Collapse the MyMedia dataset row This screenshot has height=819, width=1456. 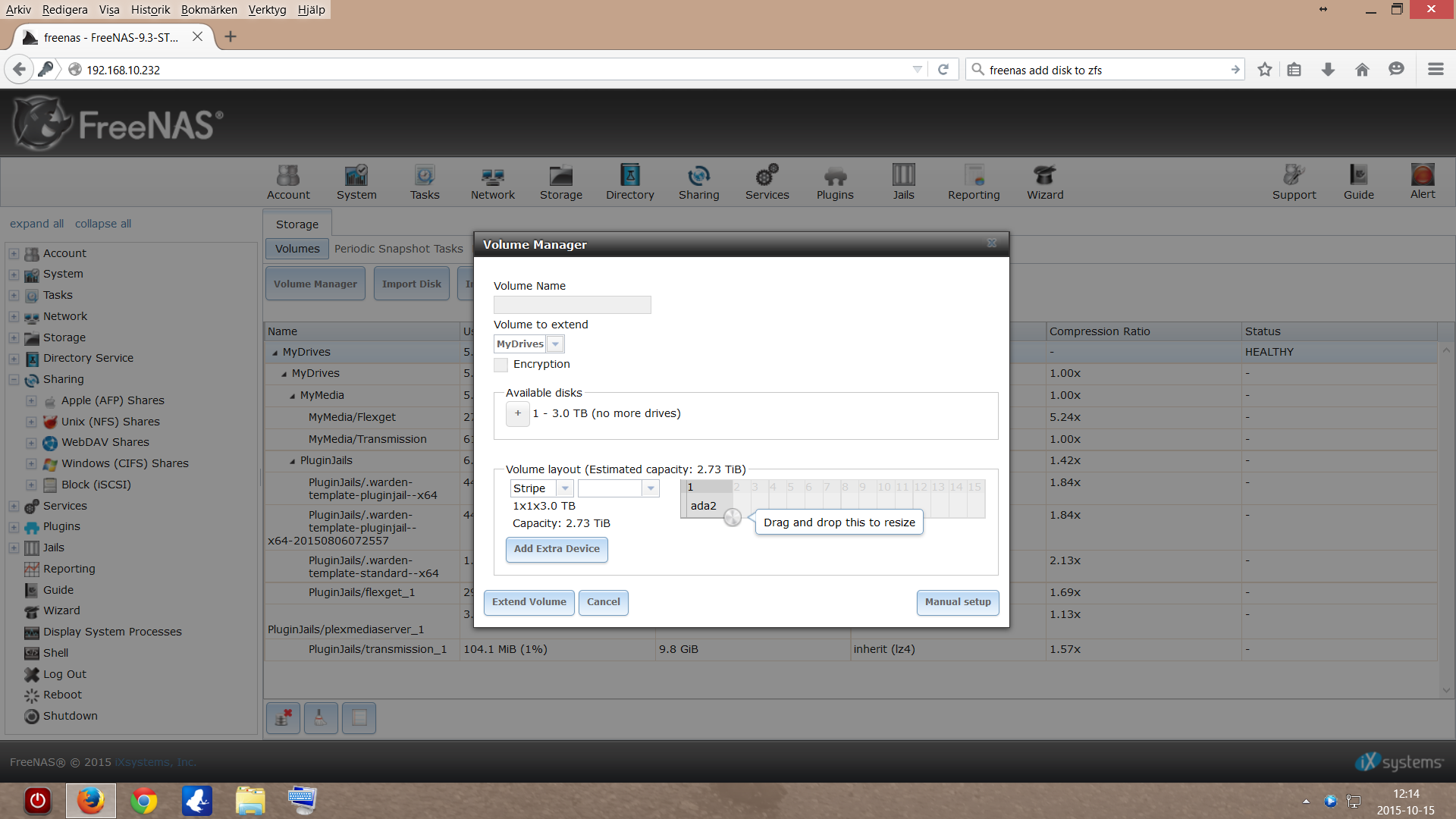(293, 396)
